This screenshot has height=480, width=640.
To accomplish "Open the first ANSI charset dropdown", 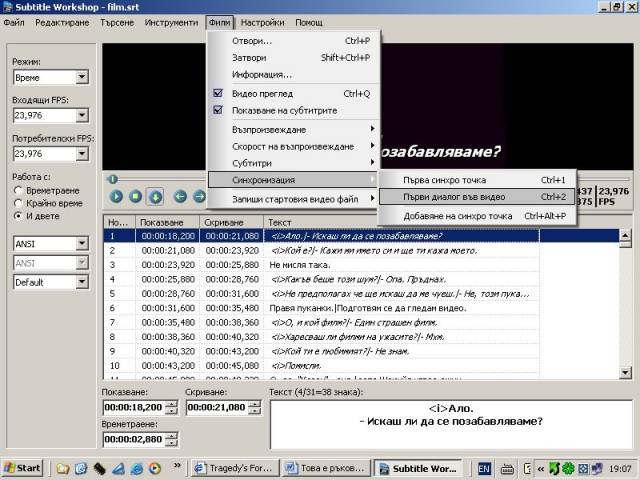I will pyautogui.click(x=82, y=243).
